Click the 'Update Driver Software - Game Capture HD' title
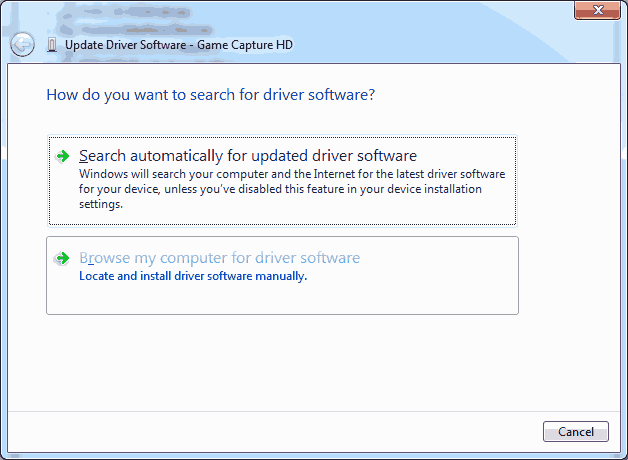This screenshot has height=460, width=628. point(179,45)
